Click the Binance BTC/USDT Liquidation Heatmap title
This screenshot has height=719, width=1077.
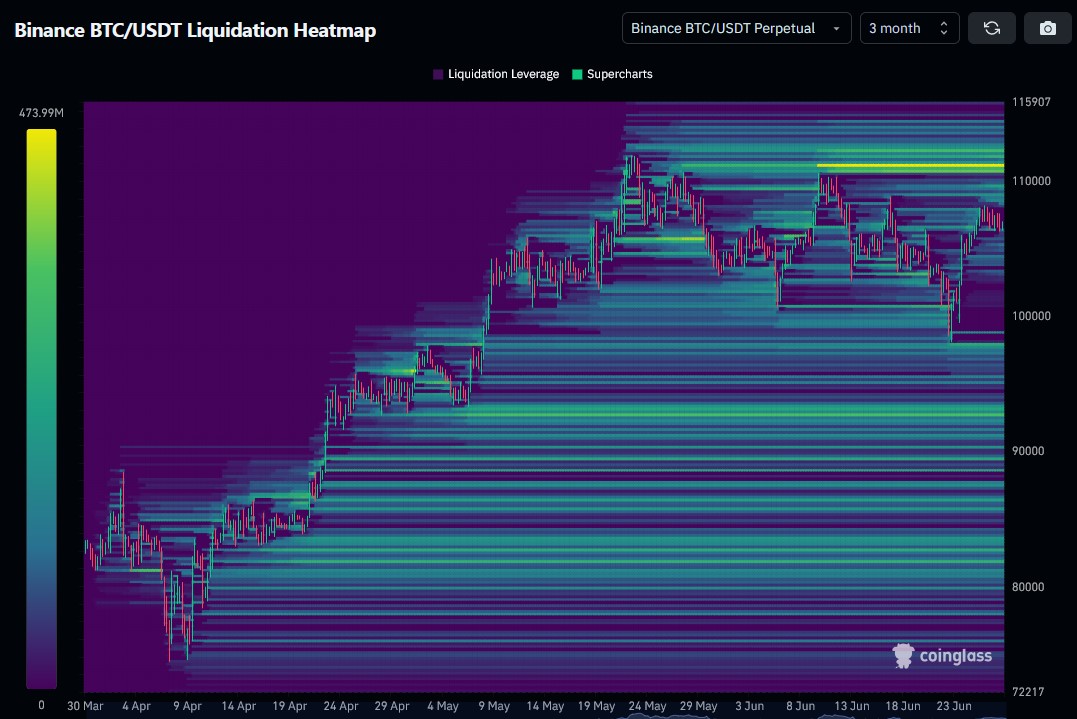195,30
